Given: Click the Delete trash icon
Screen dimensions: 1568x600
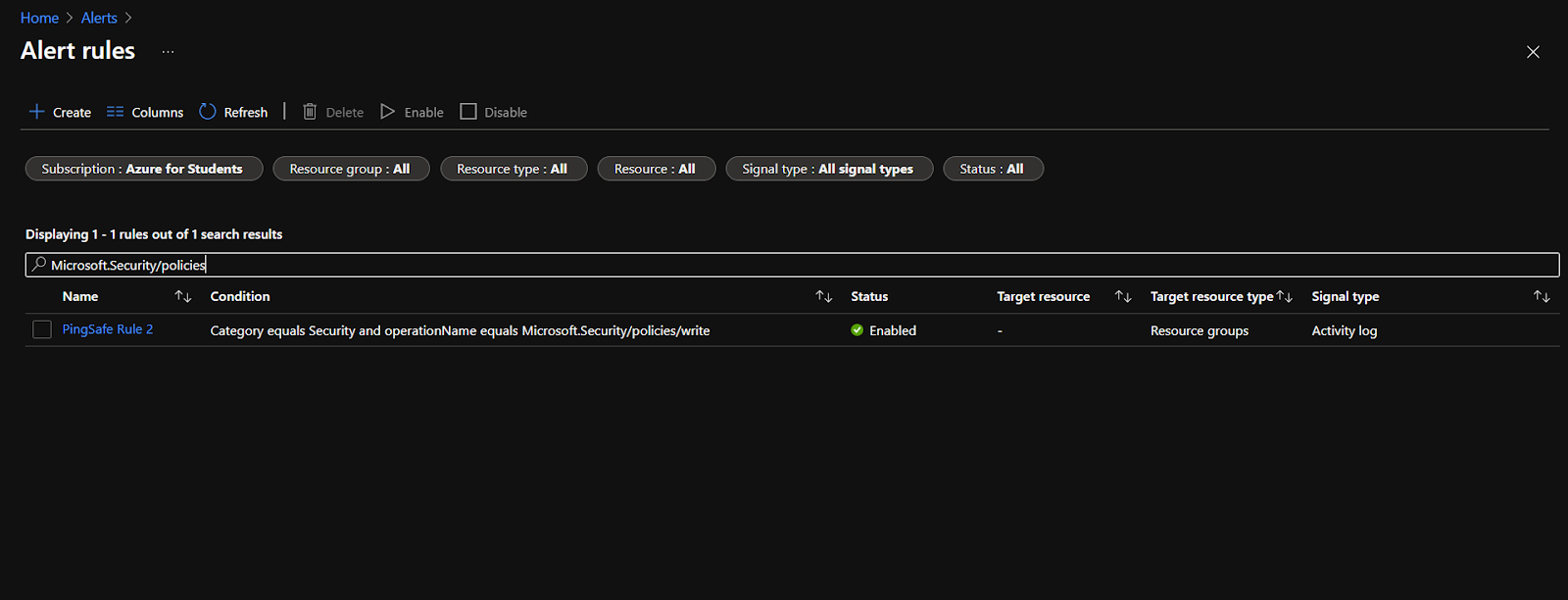Looking at the screenshot, I should pos(310,112).
